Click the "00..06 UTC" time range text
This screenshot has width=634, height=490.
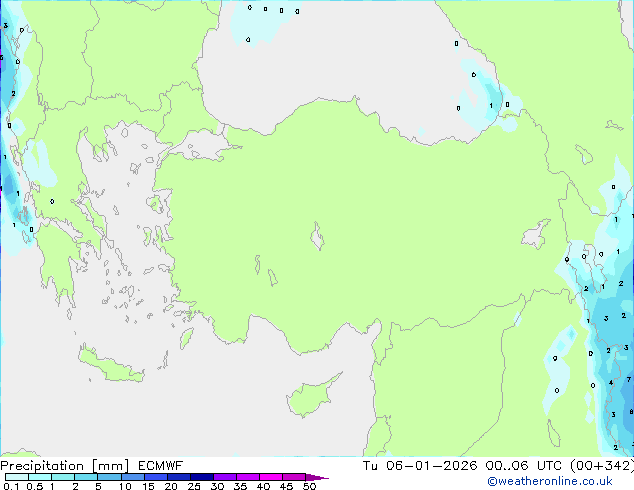tap(523, 466)
